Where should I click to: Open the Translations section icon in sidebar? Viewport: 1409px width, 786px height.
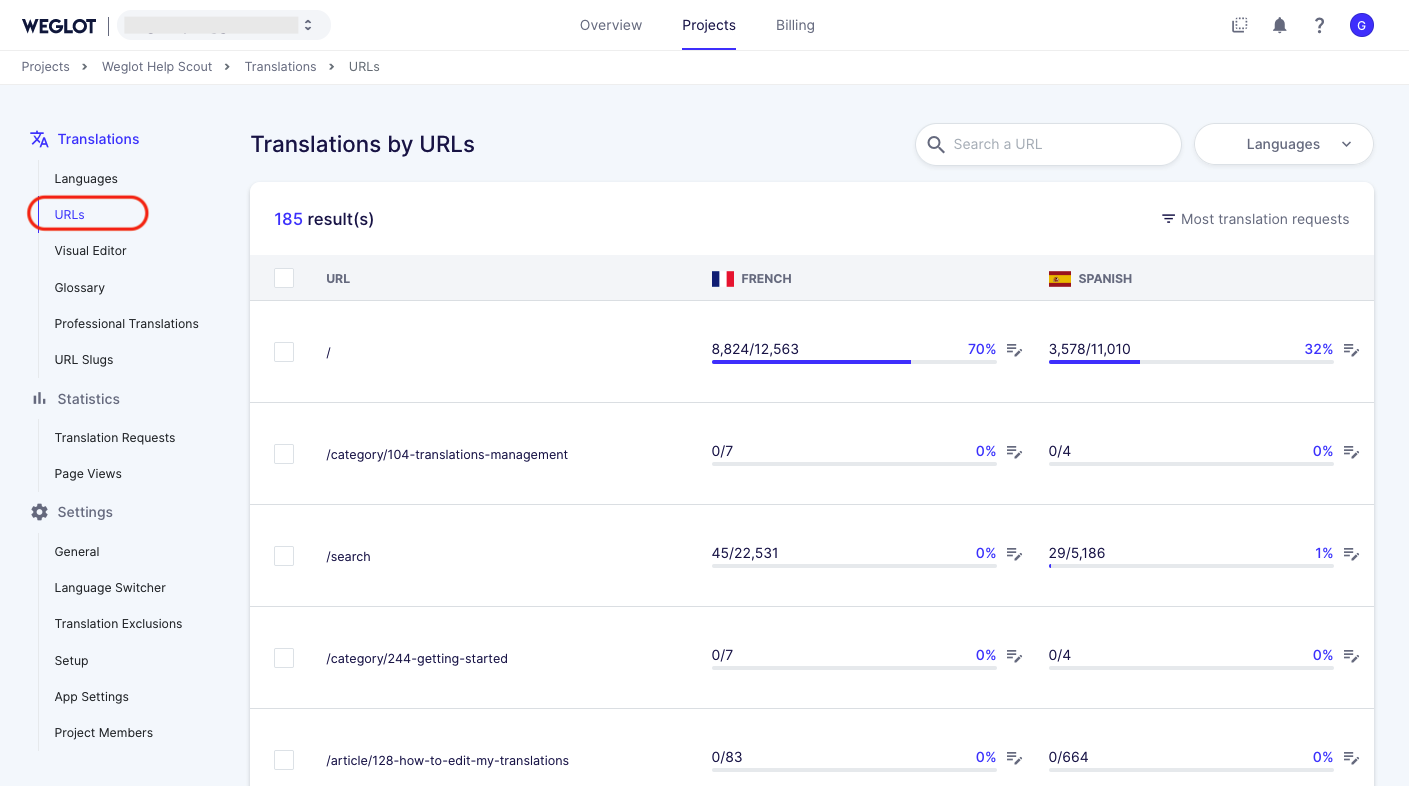point(40,138)
